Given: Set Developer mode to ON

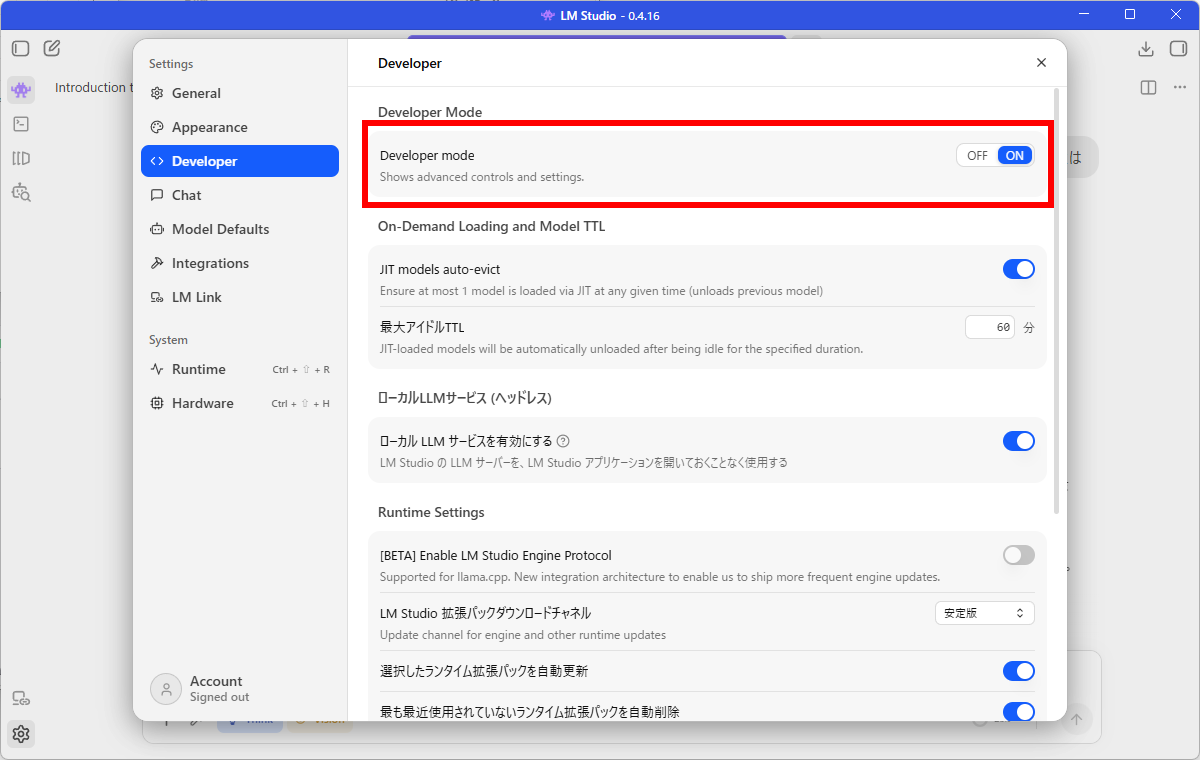Looking at the screenshot, I should (x=1015, y=156).
